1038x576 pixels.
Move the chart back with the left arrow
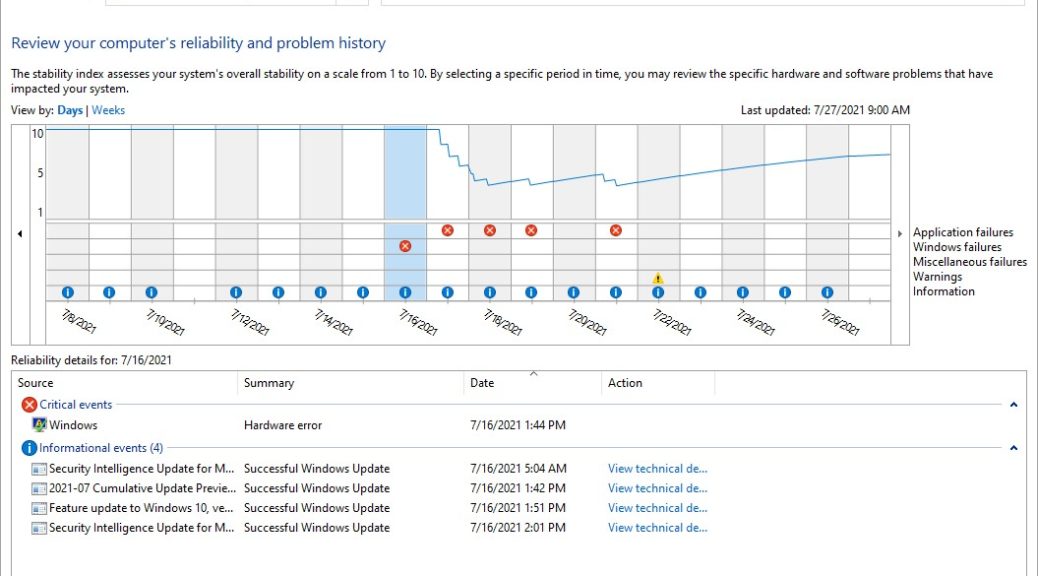20,234
